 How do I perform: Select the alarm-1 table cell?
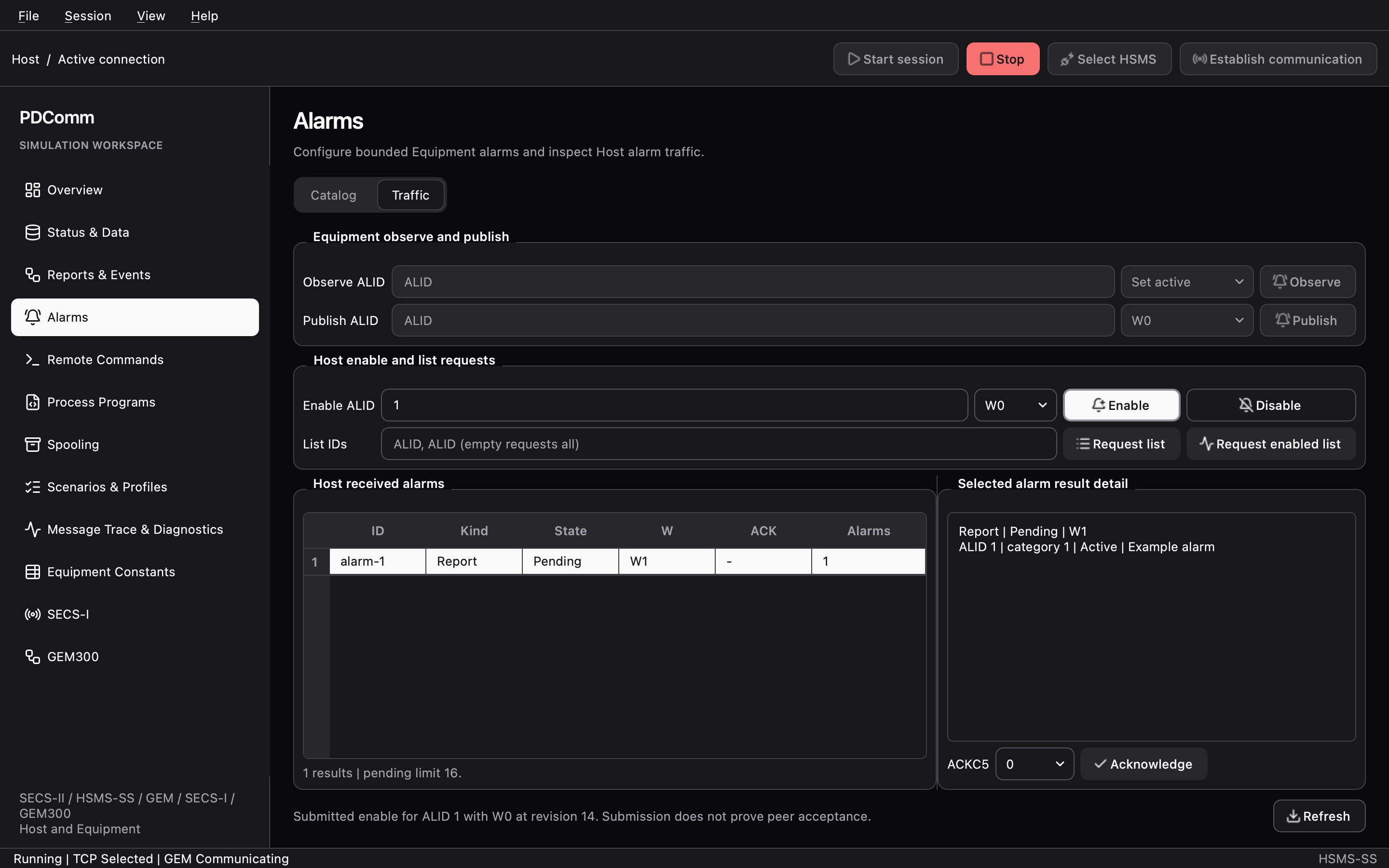click(x=378, y=561)
